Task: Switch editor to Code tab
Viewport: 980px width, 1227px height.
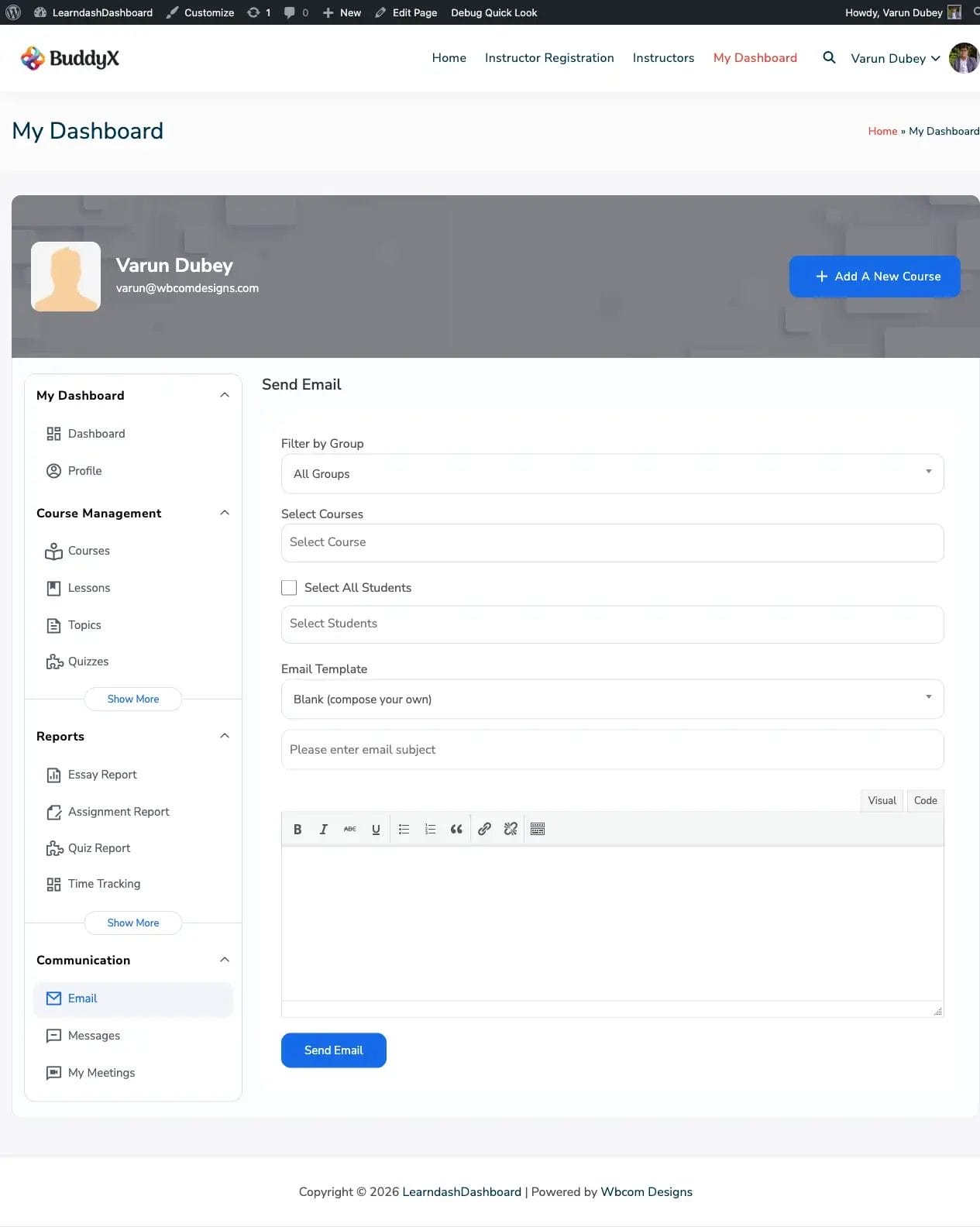Action: [925, 800]
